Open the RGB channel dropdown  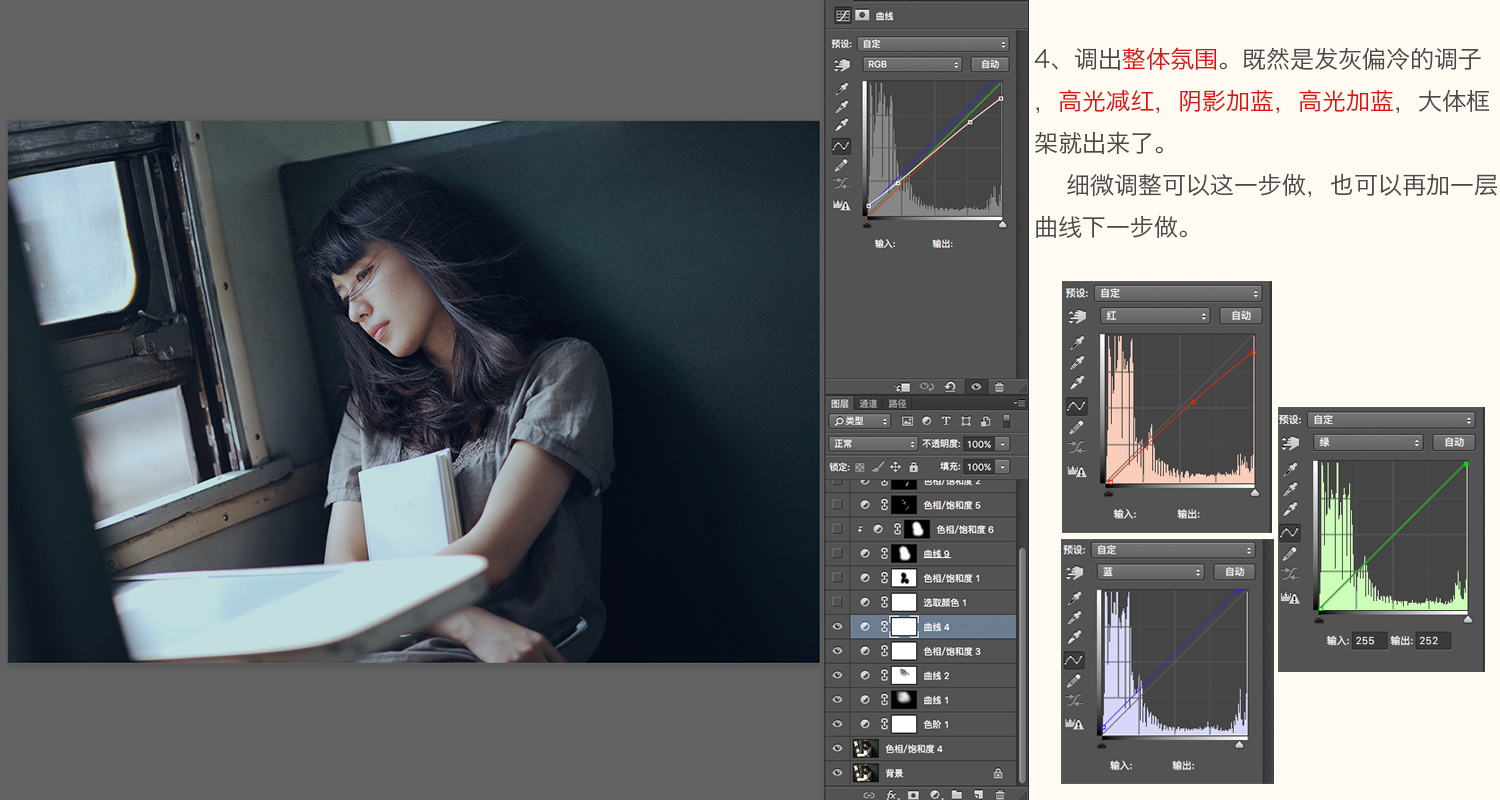coord(912,64)
